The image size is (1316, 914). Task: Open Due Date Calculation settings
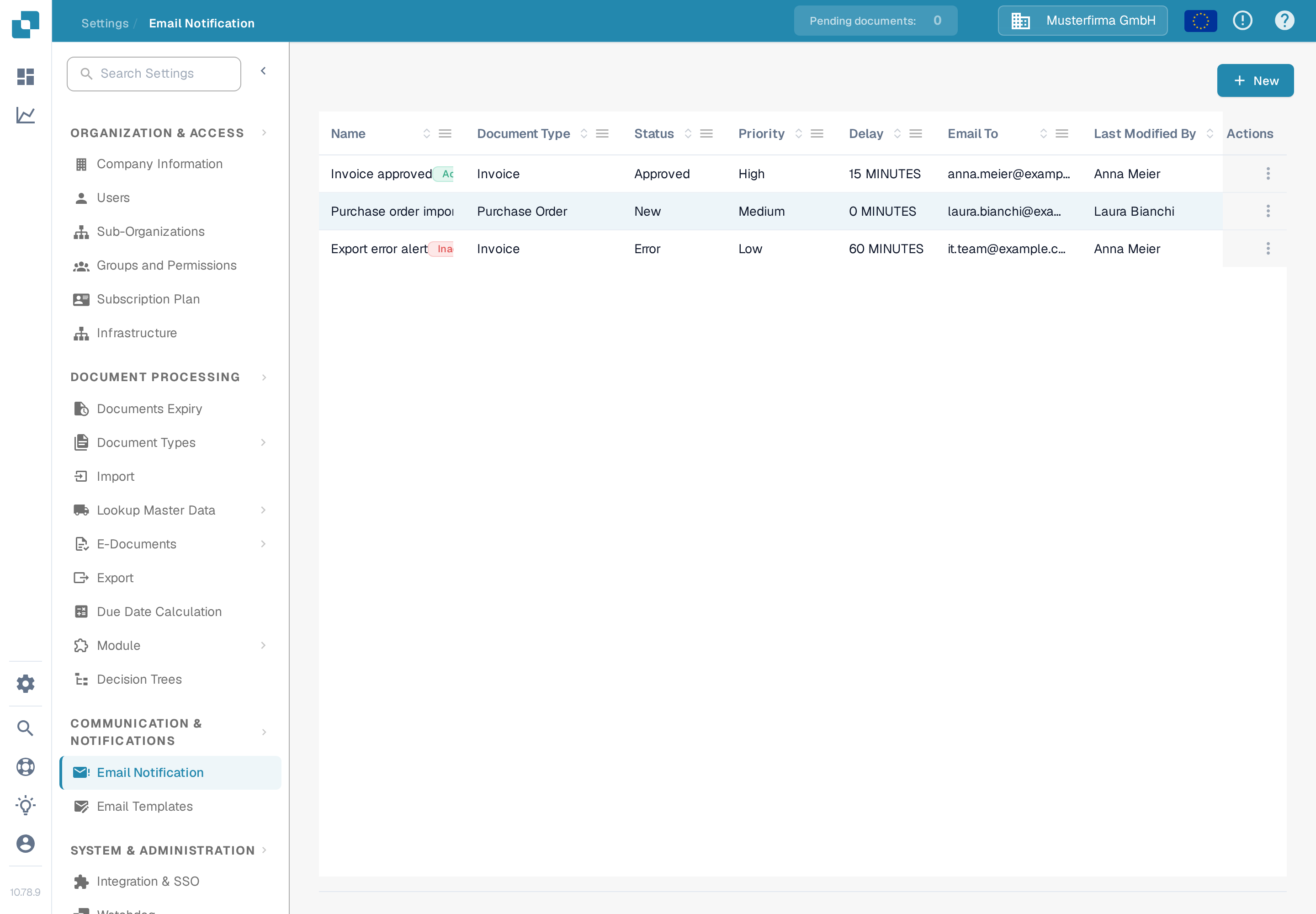(x=170, y=611)
